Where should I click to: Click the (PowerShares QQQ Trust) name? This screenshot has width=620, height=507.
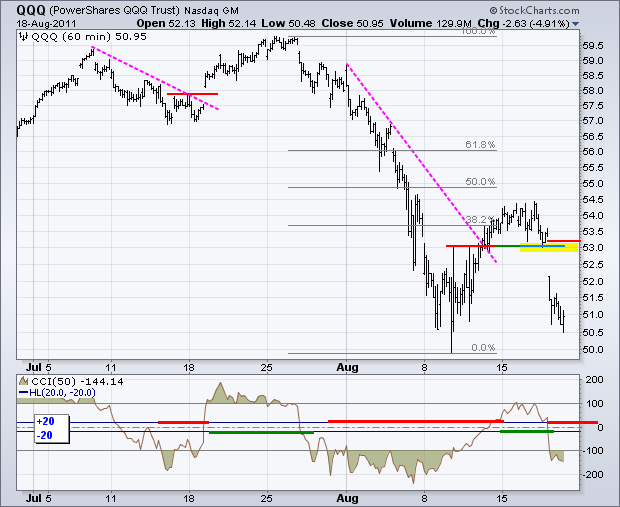coord(115,10)
